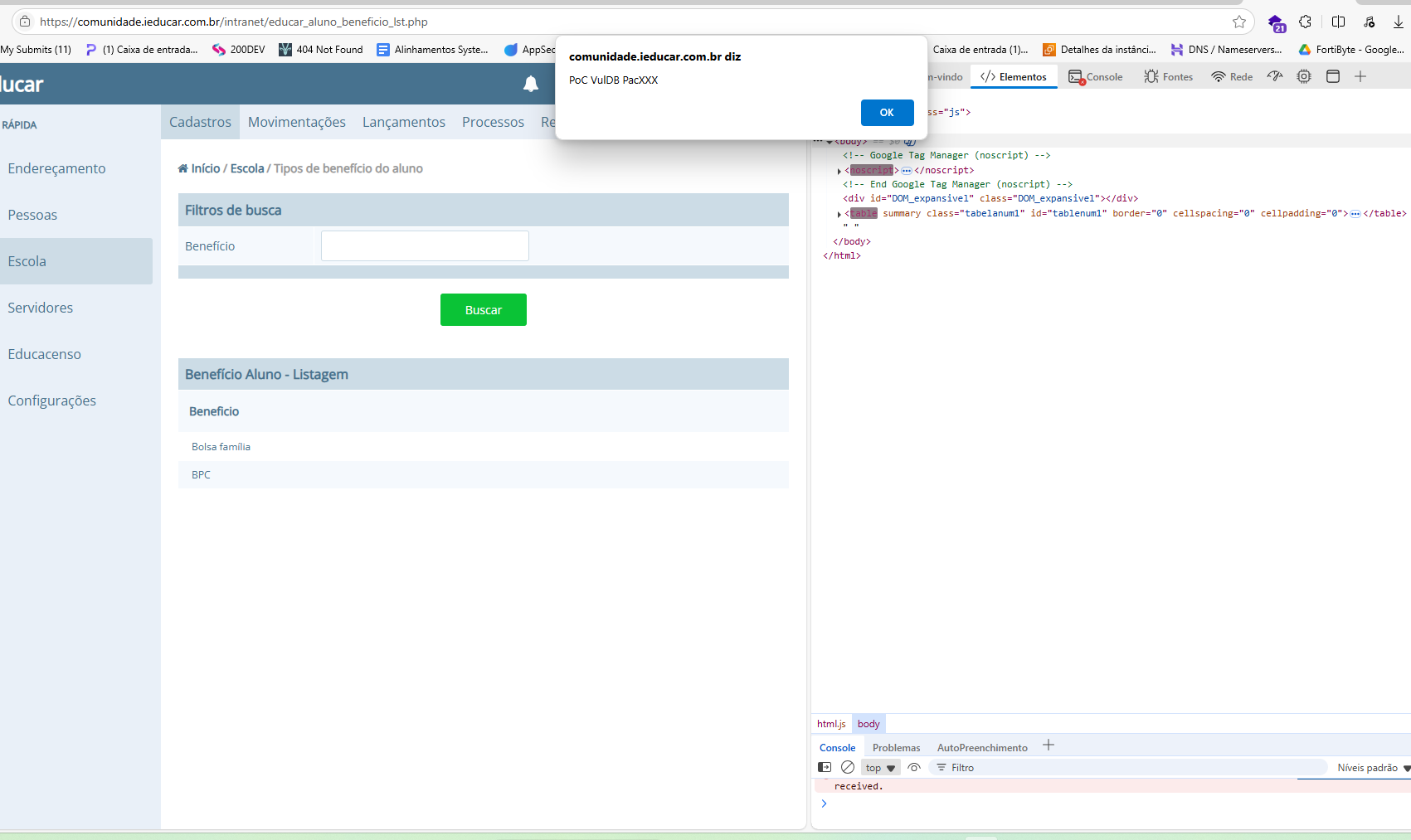Open DNS / Nameservers bookmark

tap(1226, 50)
